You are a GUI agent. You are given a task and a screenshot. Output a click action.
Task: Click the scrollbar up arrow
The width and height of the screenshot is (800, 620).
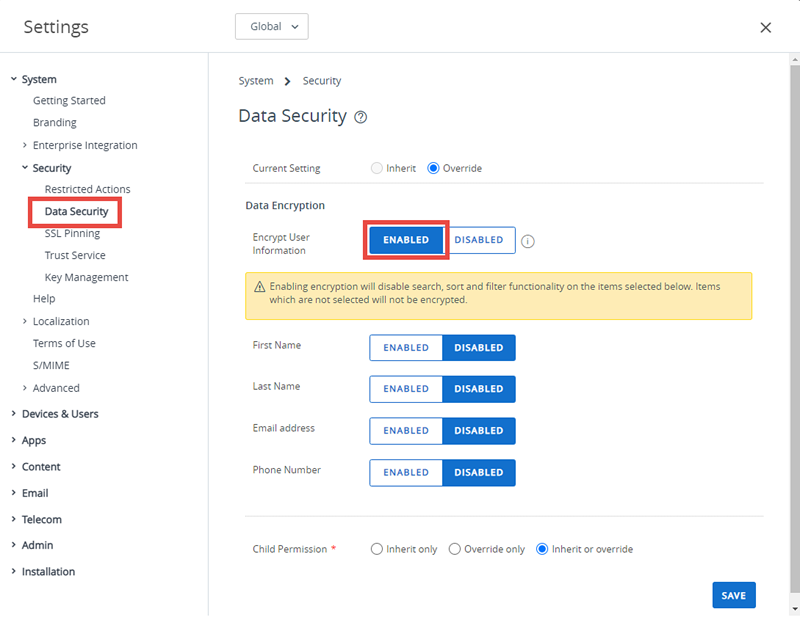(795, 60)
